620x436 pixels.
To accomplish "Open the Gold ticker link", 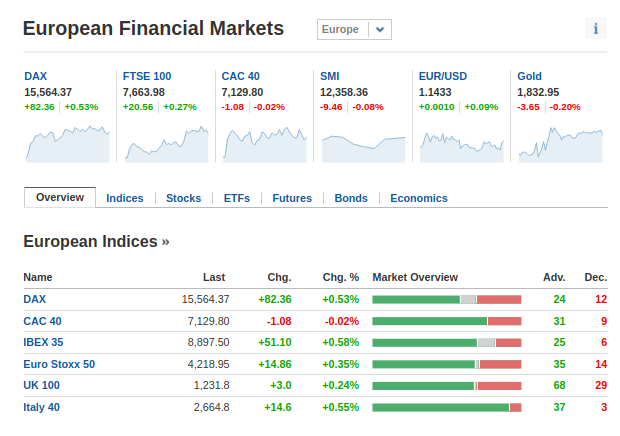I will coord(529,76).
